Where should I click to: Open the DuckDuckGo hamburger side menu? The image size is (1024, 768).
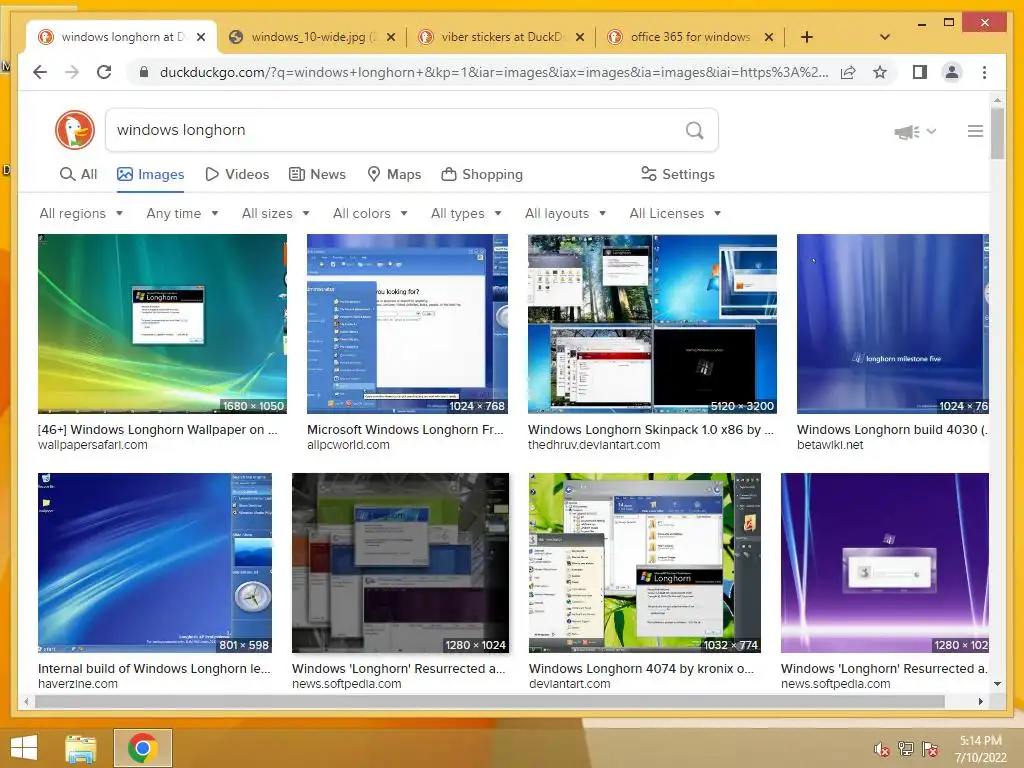click(975, 131)
